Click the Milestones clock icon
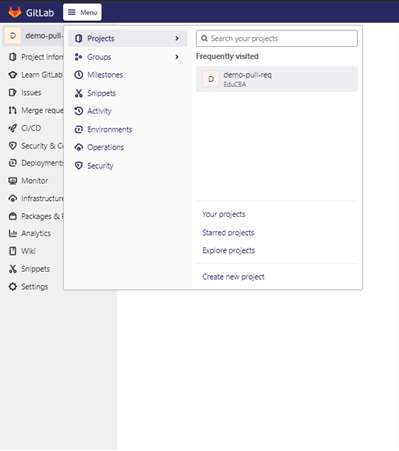Screen dimensions: 399x451 [x=79, y=75]
